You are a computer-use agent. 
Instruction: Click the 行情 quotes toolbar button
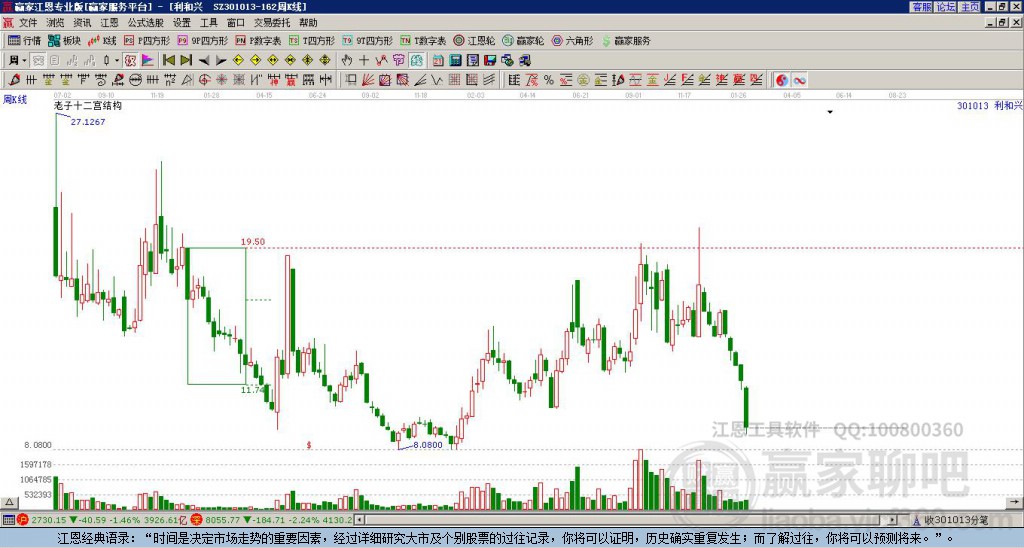click(x=24, y=40)
